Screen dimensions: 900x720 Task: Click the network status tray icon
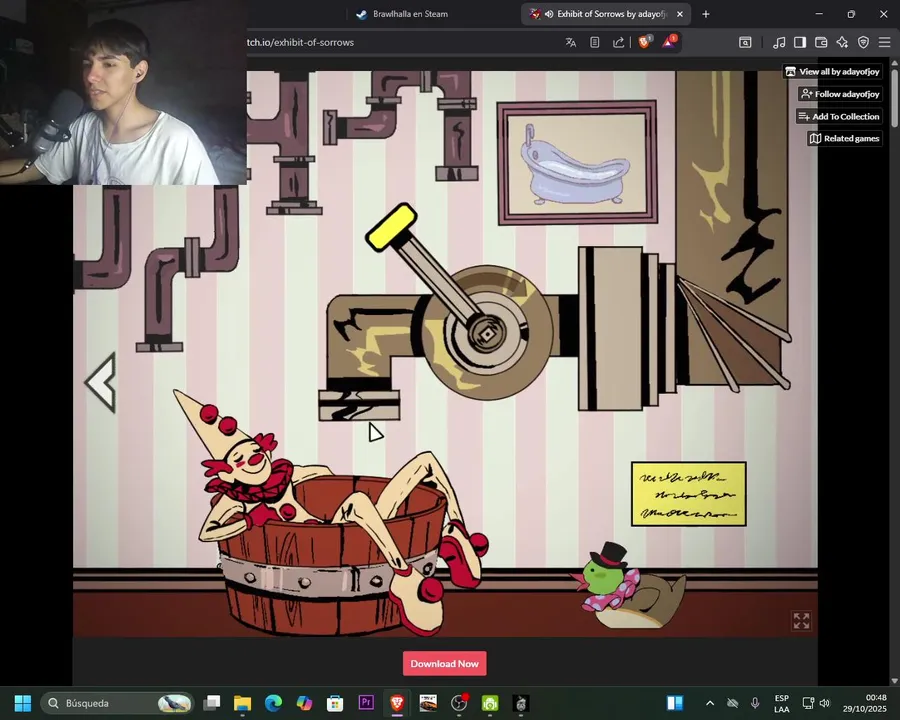(x=808, y=703)
